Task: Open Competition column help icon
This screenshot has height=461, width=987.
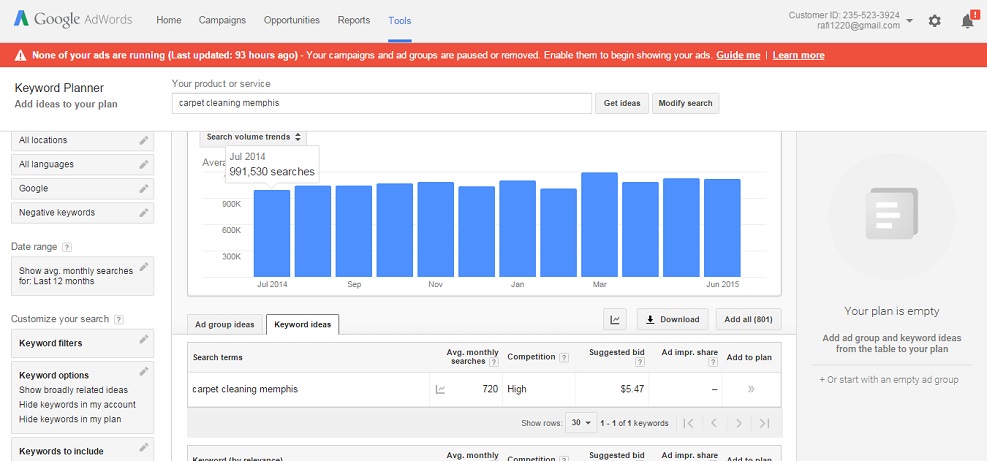Action: click(x=564, y=357)
